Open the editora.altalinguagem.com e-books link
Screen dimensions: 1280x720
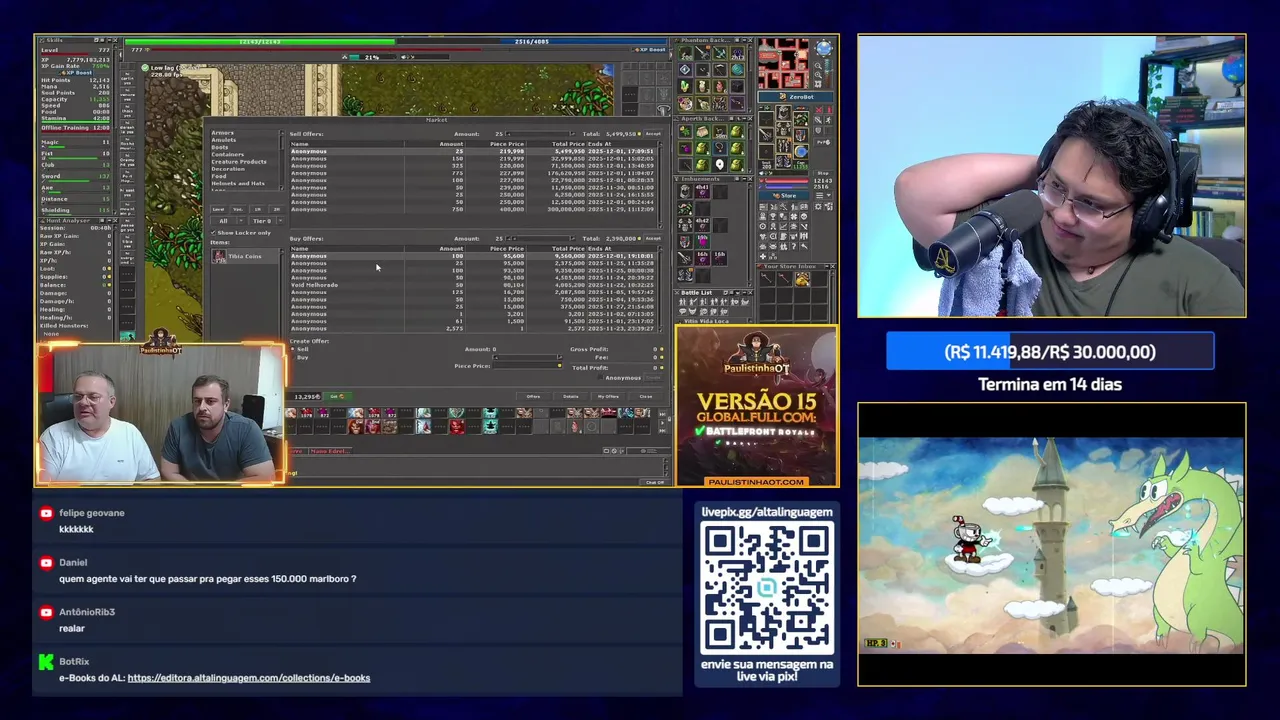coord(249,678)
